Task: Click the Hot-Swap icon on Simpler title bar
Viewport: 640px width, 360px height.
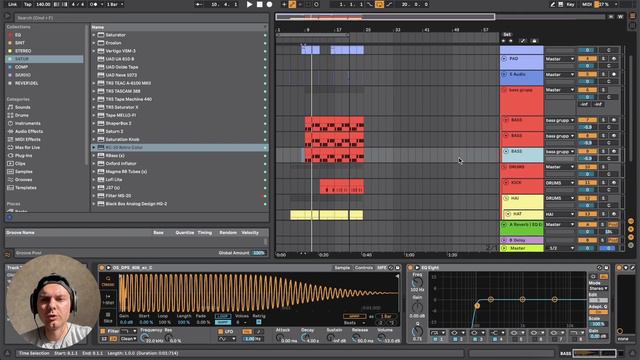Action: tap(391, 268)
